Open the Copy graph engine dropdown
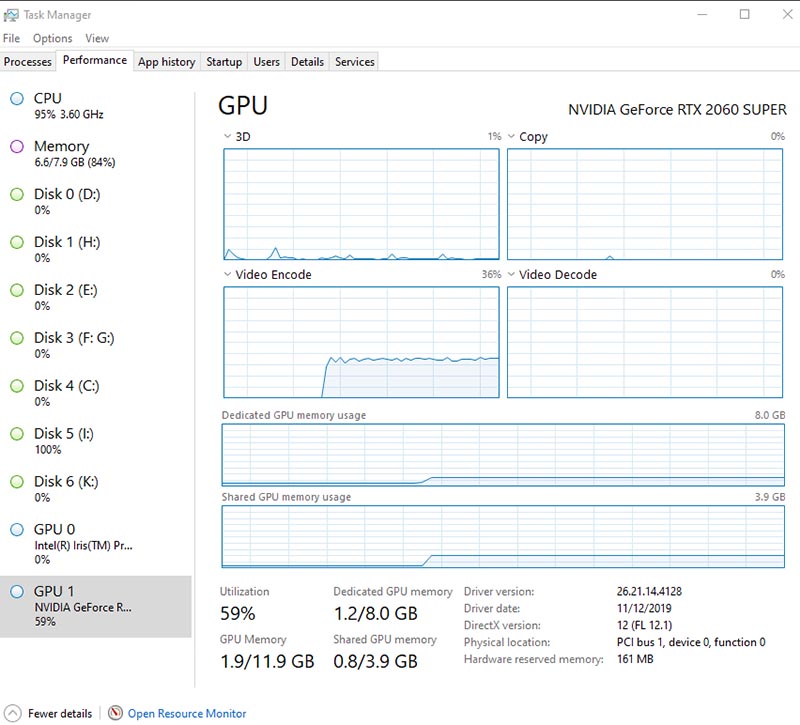The width and height of the screenshot is (800, 725). 511,137
